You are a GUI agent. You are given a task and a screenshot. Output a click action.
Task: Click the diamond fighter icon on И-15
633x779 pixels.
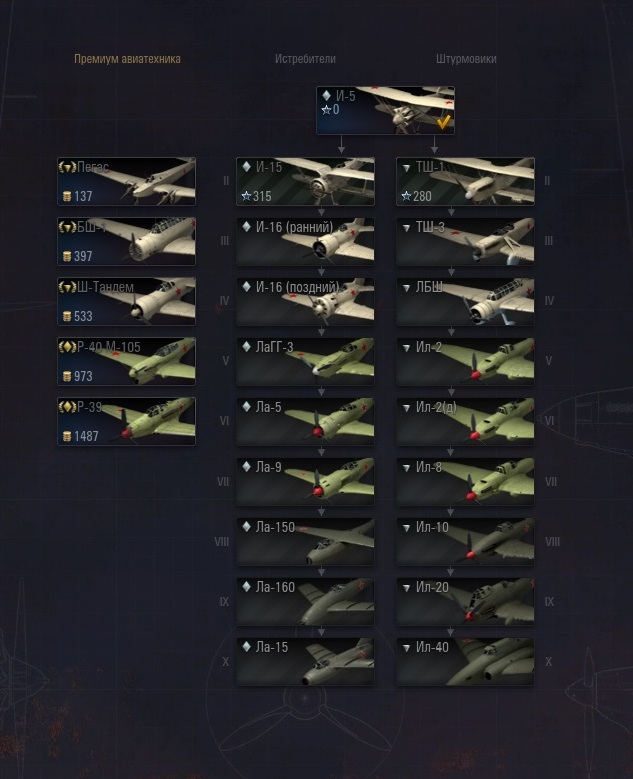click(246, 167)
